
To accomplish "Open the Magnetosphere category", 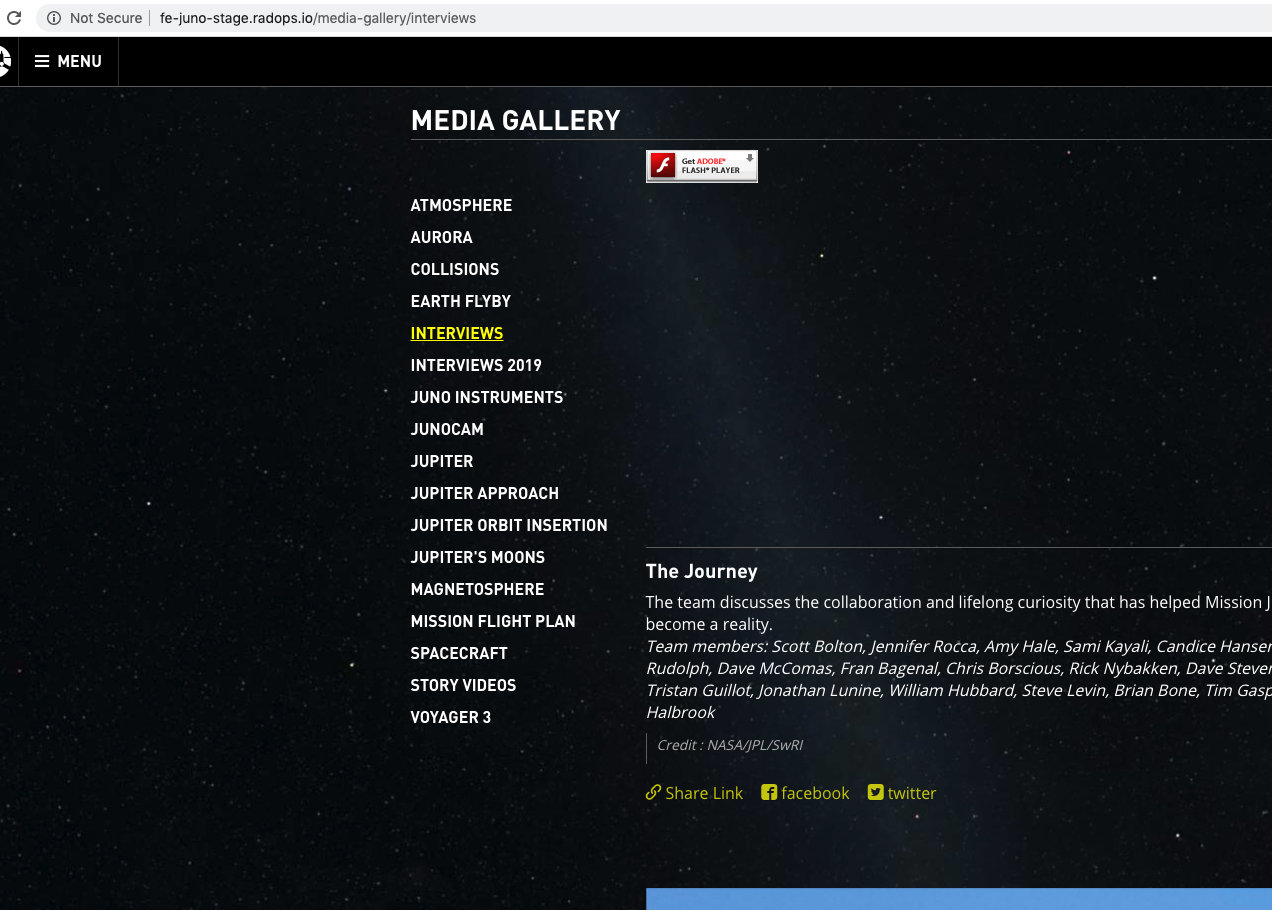I will 477,589.
